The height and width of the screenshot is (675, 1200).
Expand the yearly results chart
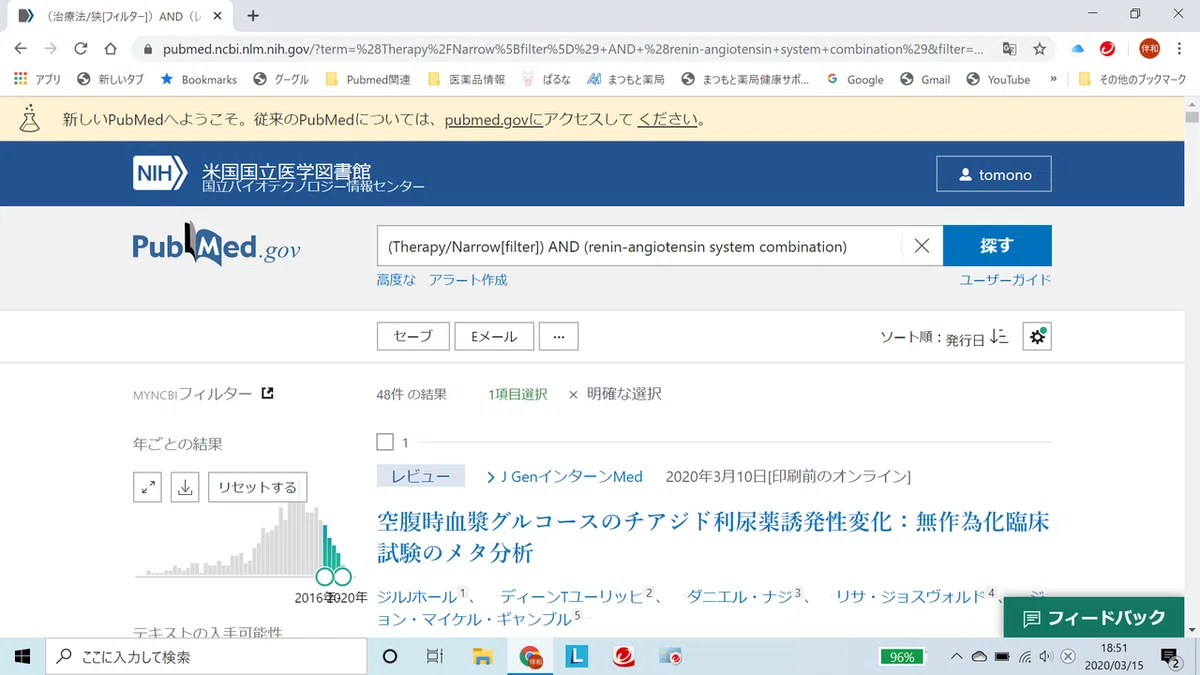[148, 487]
